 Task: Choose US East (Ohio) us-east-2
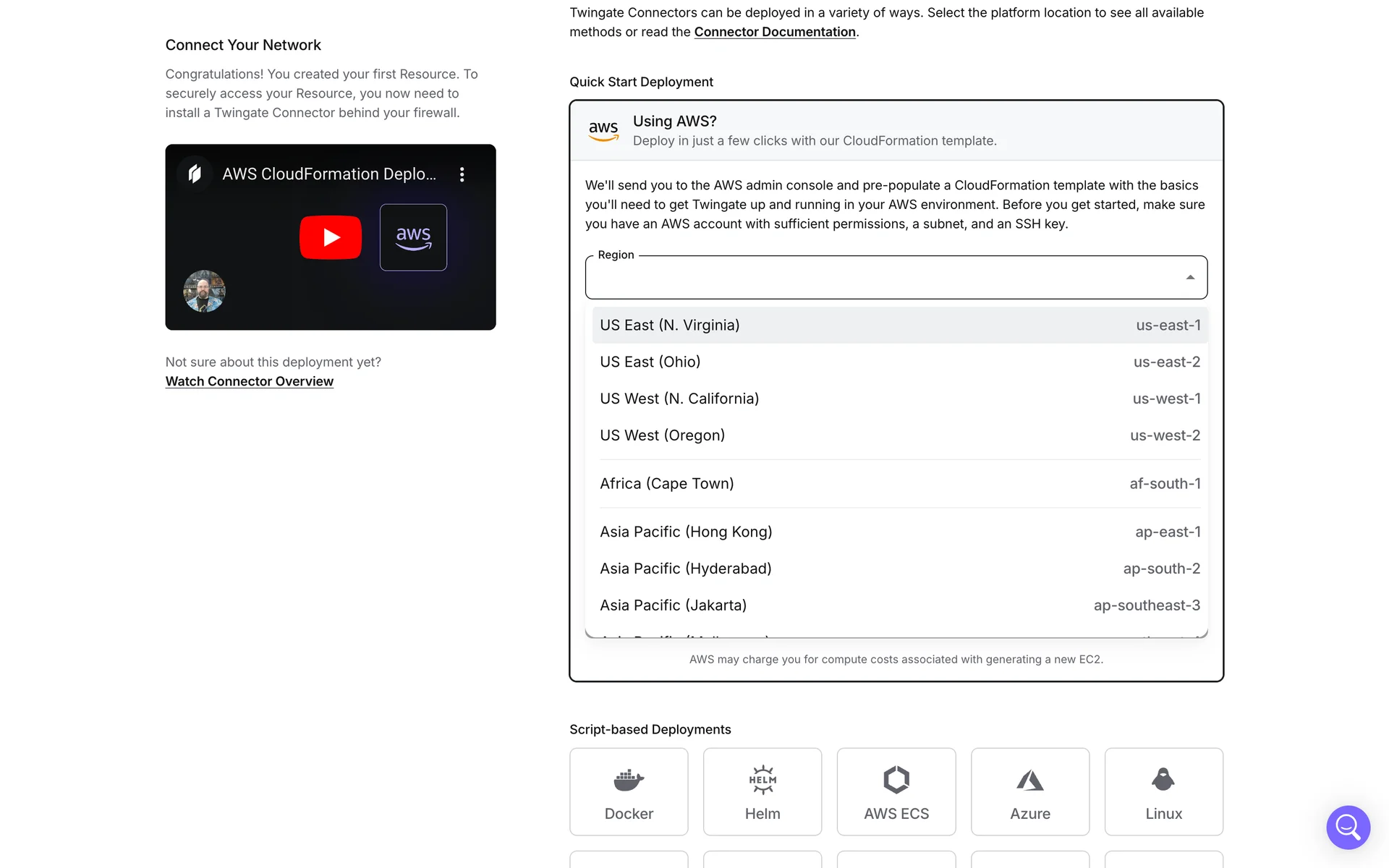(899, 362)
